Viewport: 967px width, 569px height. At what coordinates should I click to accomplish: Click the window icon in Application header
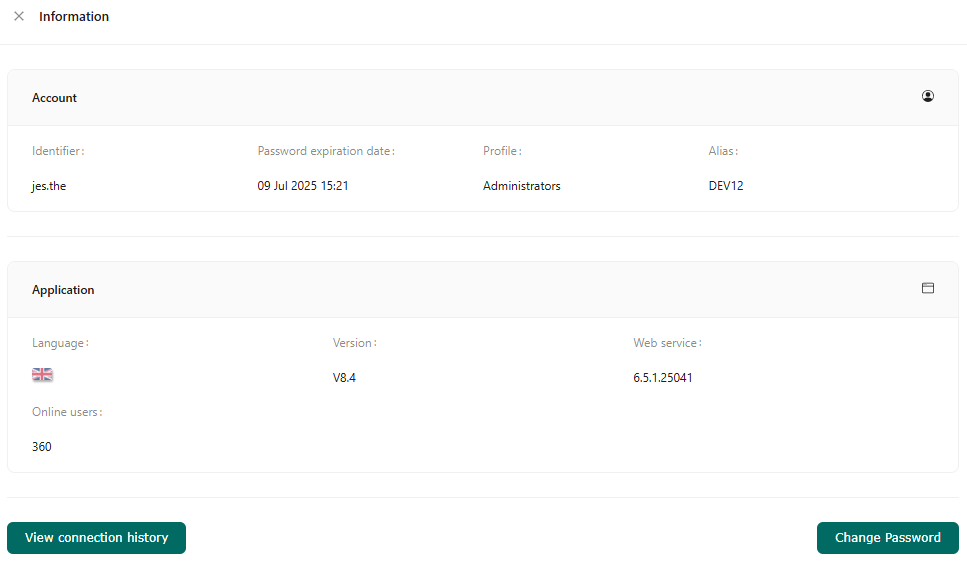928,288
